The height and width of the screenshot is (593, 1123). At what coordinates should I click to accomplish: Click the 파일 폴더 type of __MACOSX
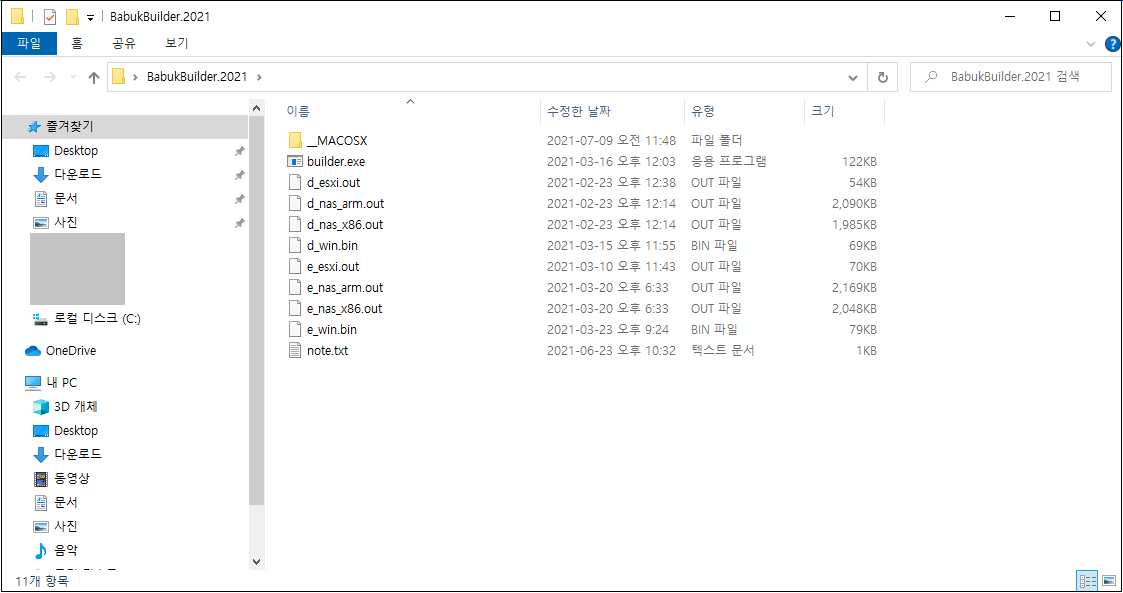pyautogui.click(x=716, y=140)
